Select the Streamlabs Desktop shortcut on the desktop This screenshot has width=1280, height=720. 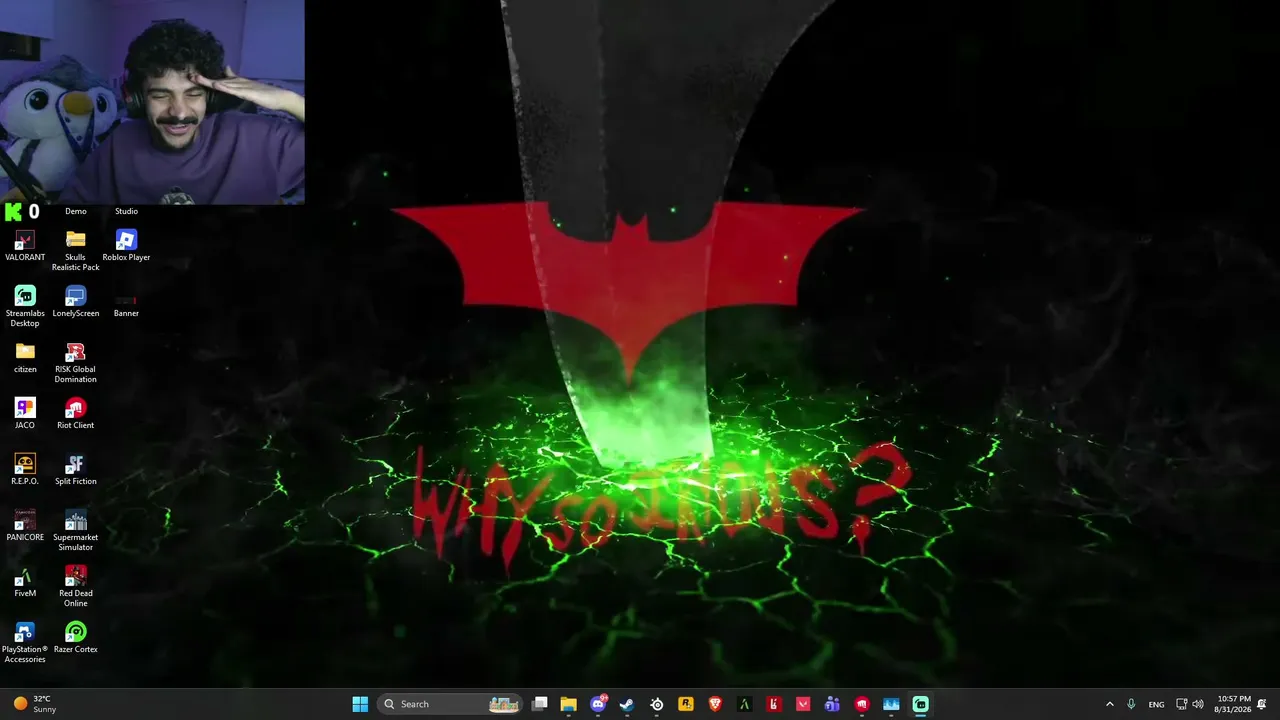click(x=25, y=306)
